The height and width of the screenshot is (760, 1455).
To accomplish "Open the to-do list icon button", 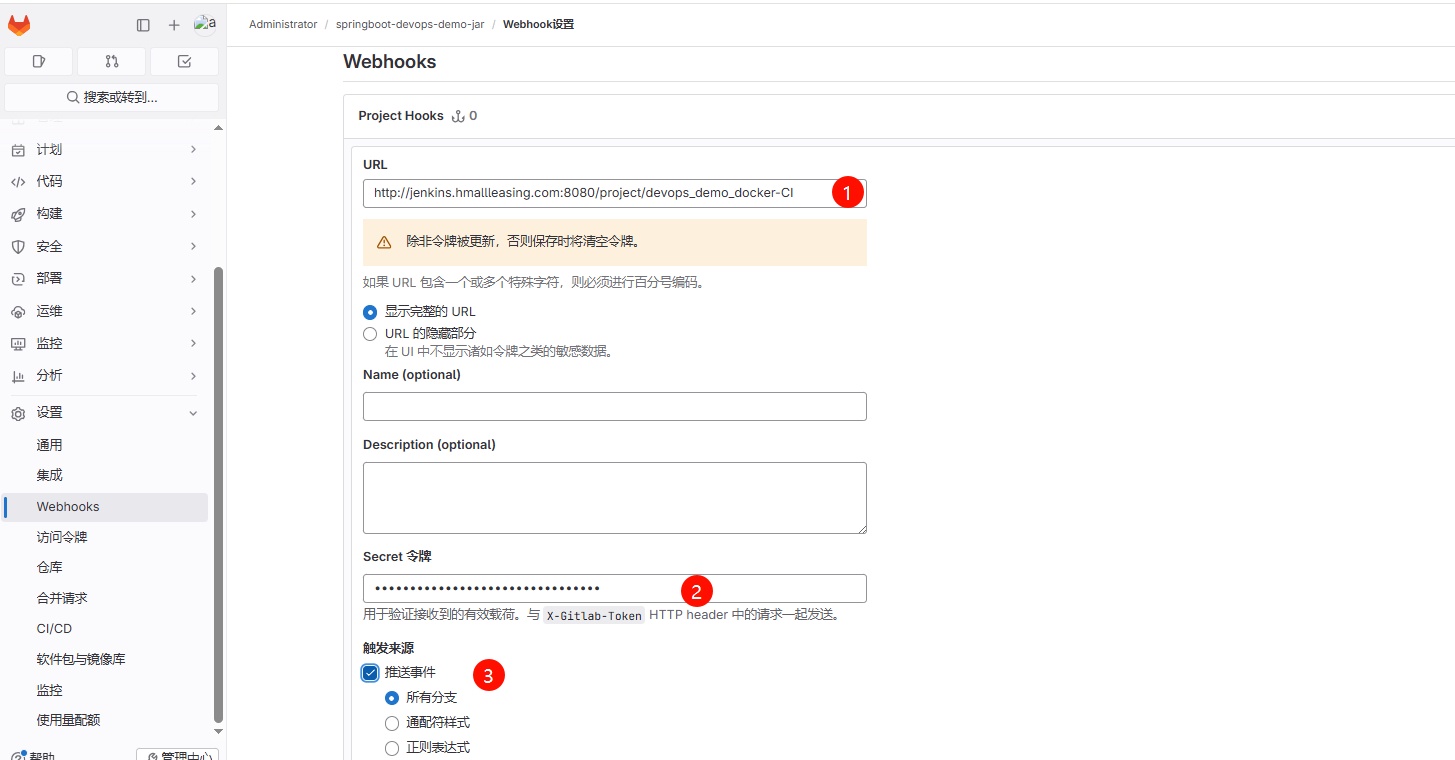I will coord(184,61).
